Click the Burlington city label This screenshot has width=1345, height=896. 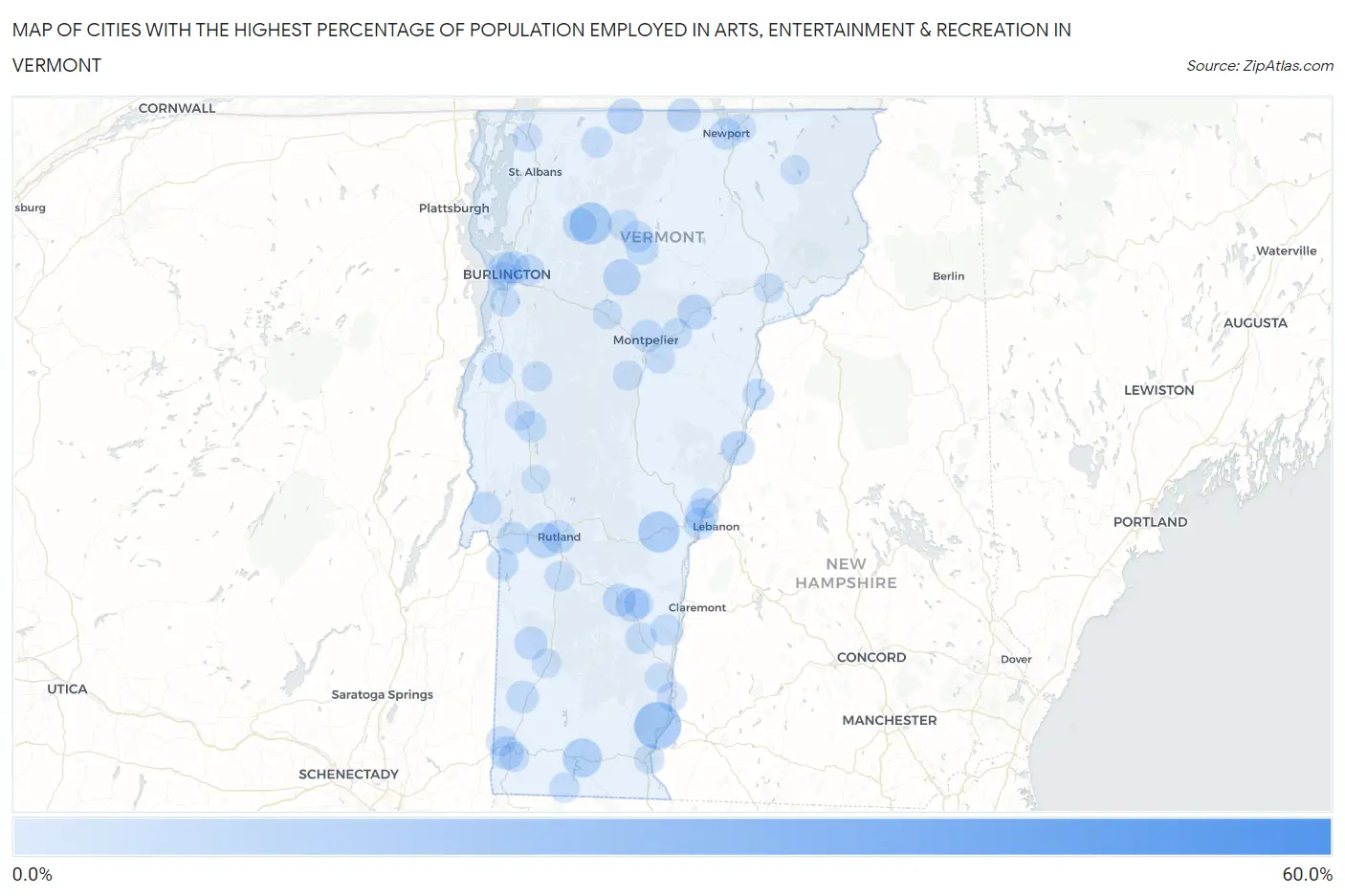[x=507, y=274]
